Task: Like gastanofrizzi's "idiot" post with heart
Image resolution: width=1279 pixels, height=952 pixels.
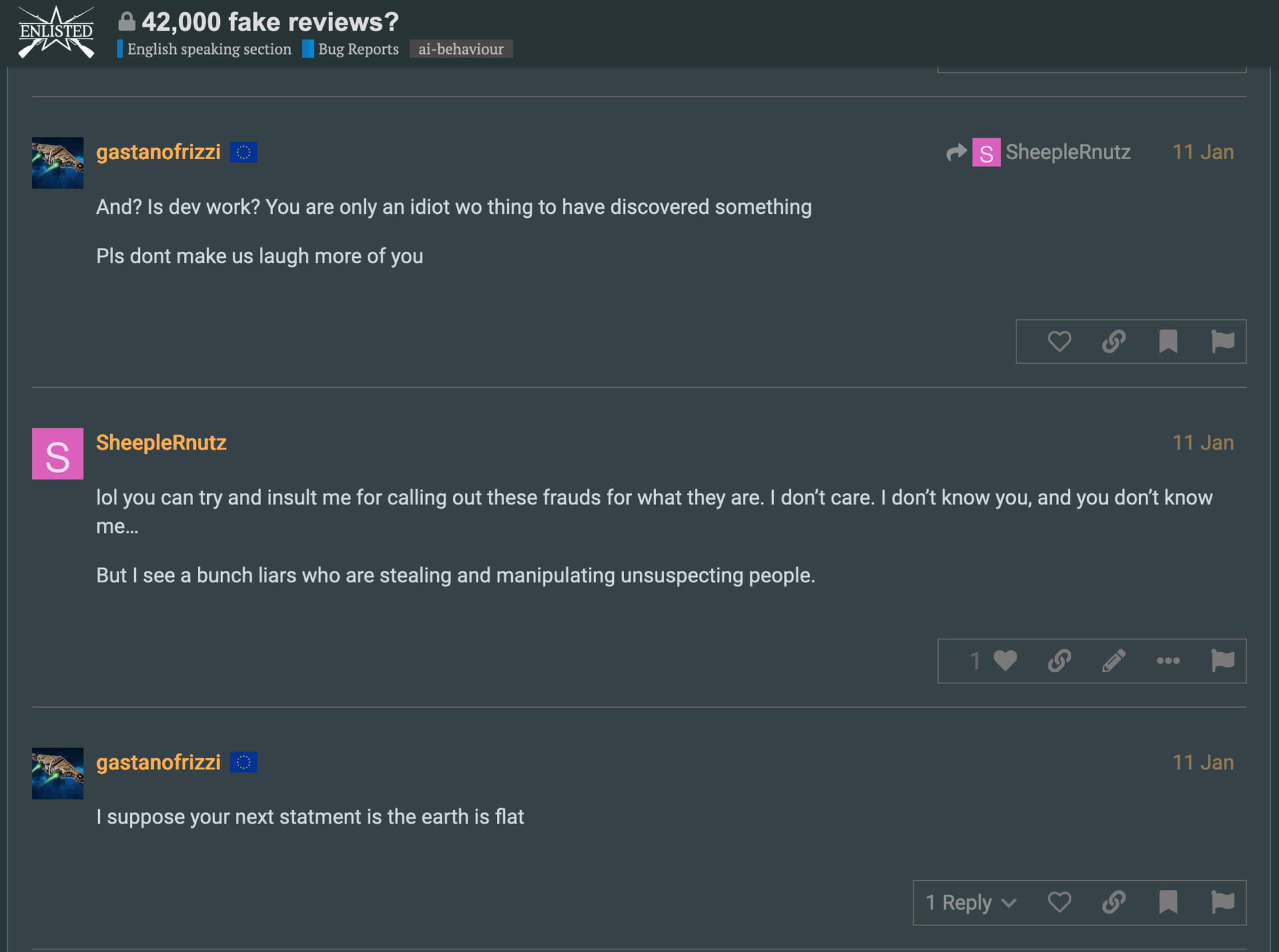Action: (x=1059, y=342)
